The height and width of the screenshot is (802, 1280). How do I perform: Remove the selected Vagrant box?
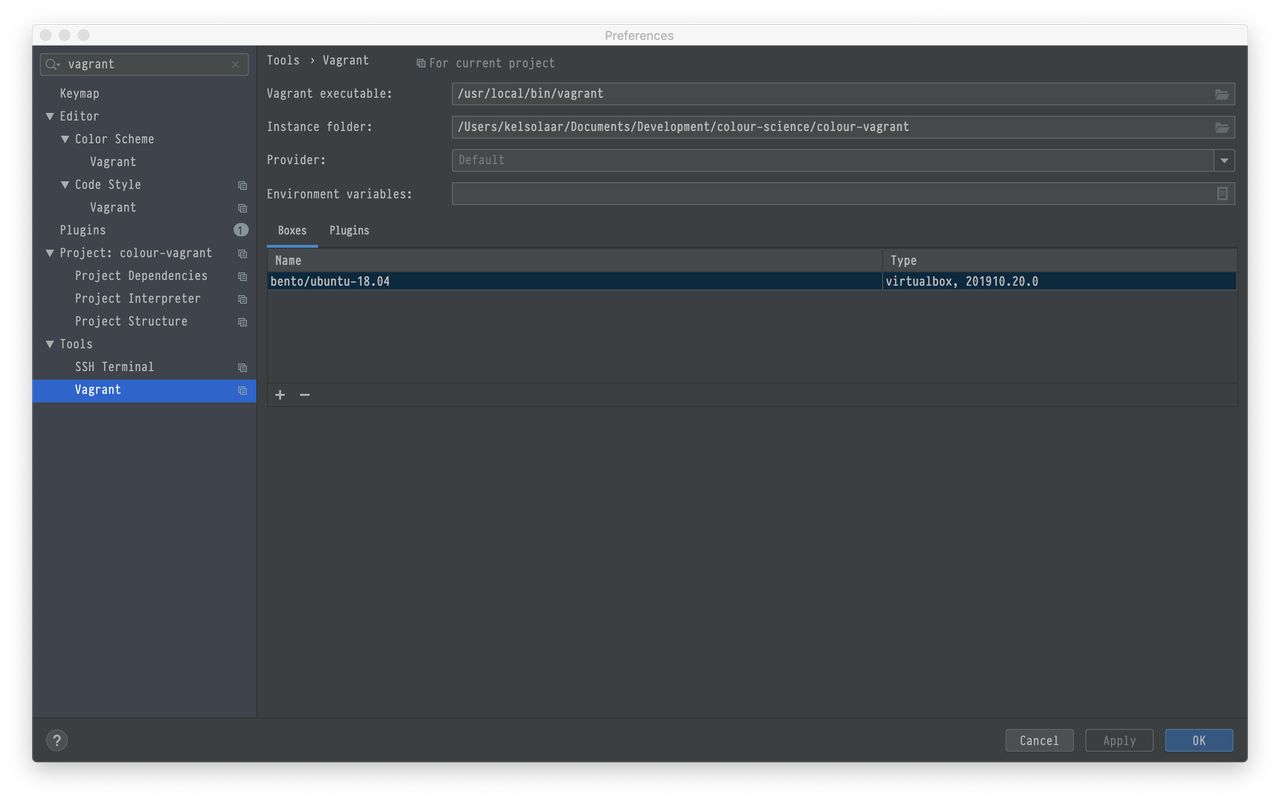coord(305,395)
